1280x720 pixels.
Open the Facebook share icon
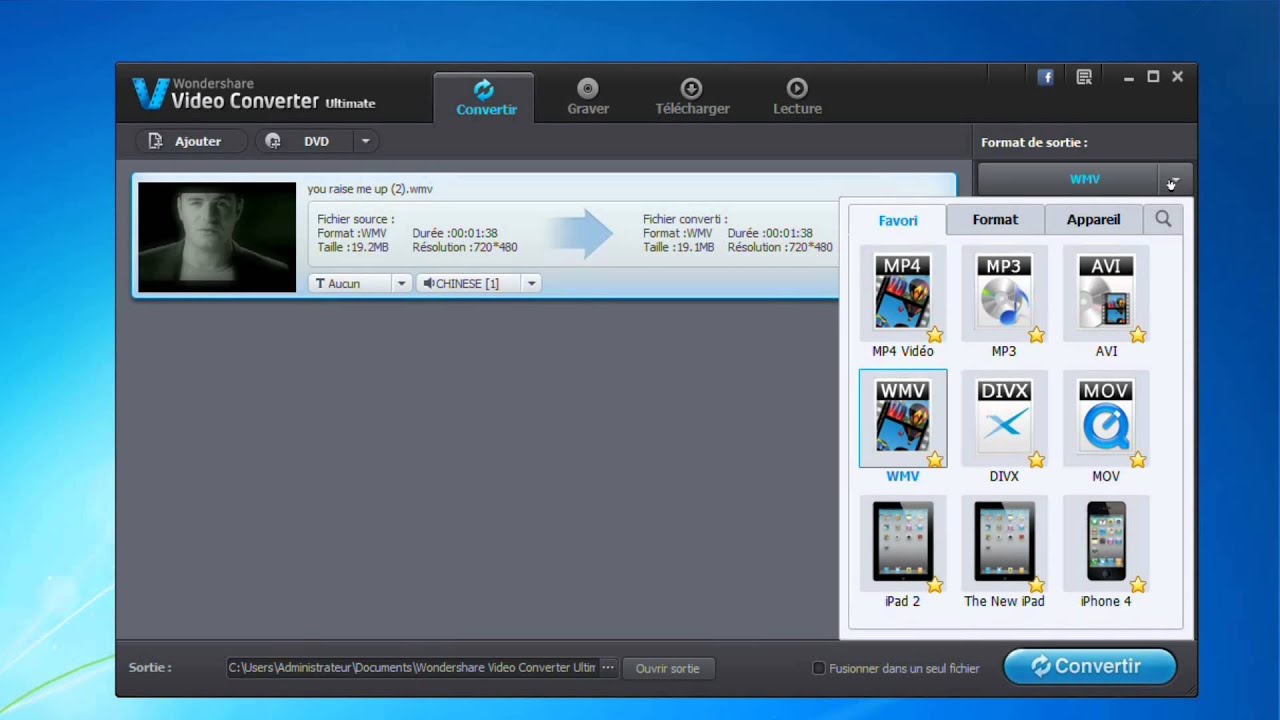point(1045,77)
